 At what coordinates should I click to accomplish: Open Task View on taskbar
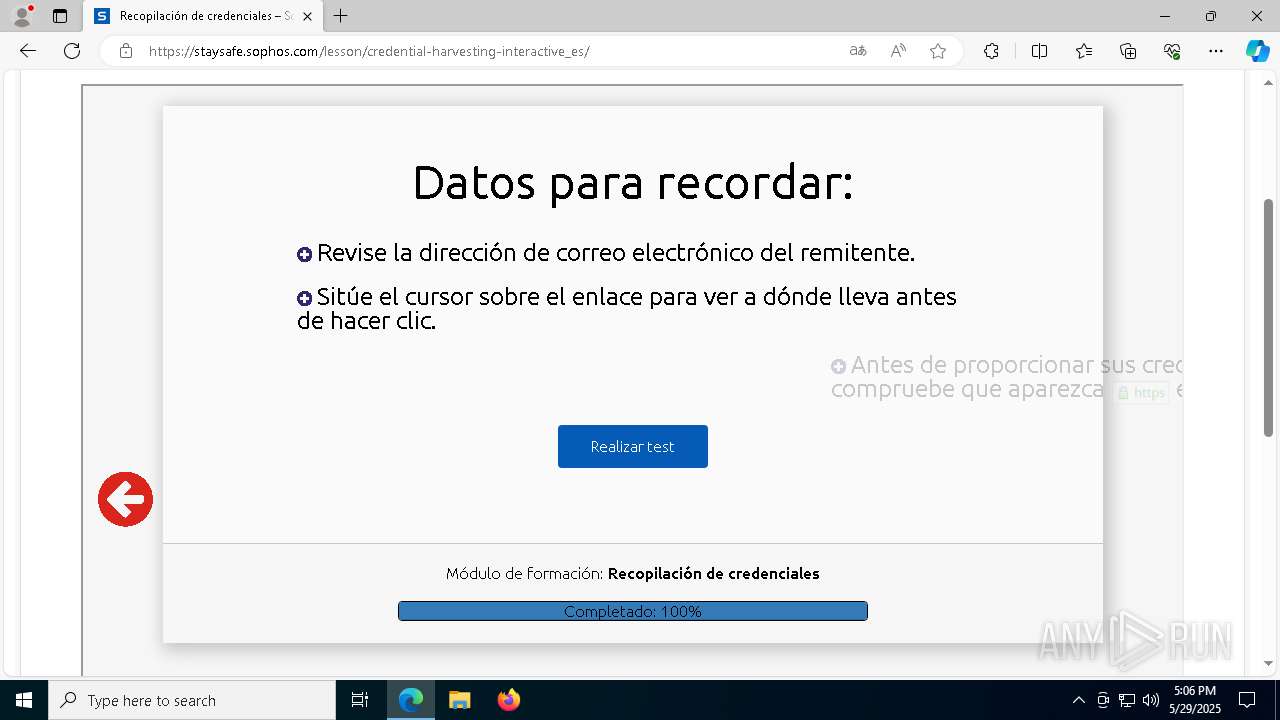coord(360,700)
